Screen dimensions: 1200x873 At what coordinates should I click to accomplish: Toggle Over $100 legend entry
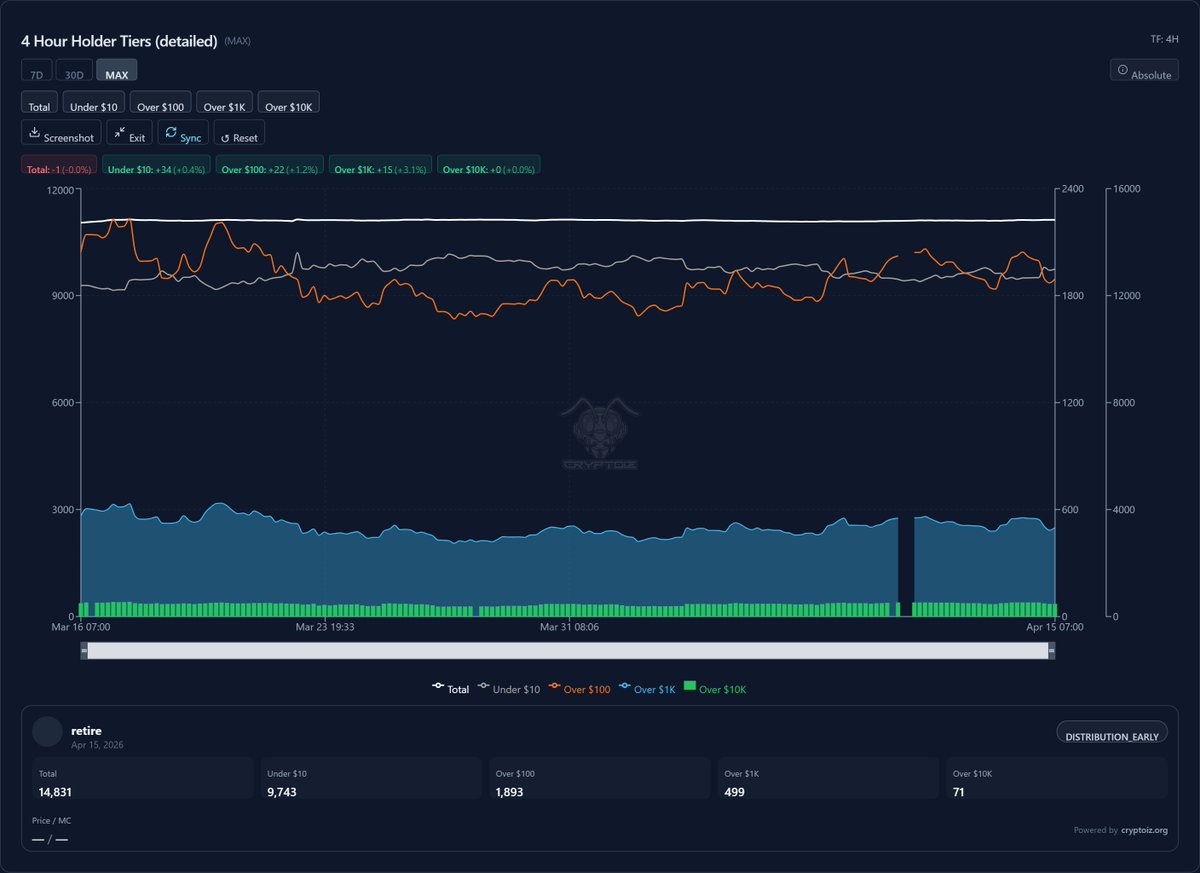point(580,689)
